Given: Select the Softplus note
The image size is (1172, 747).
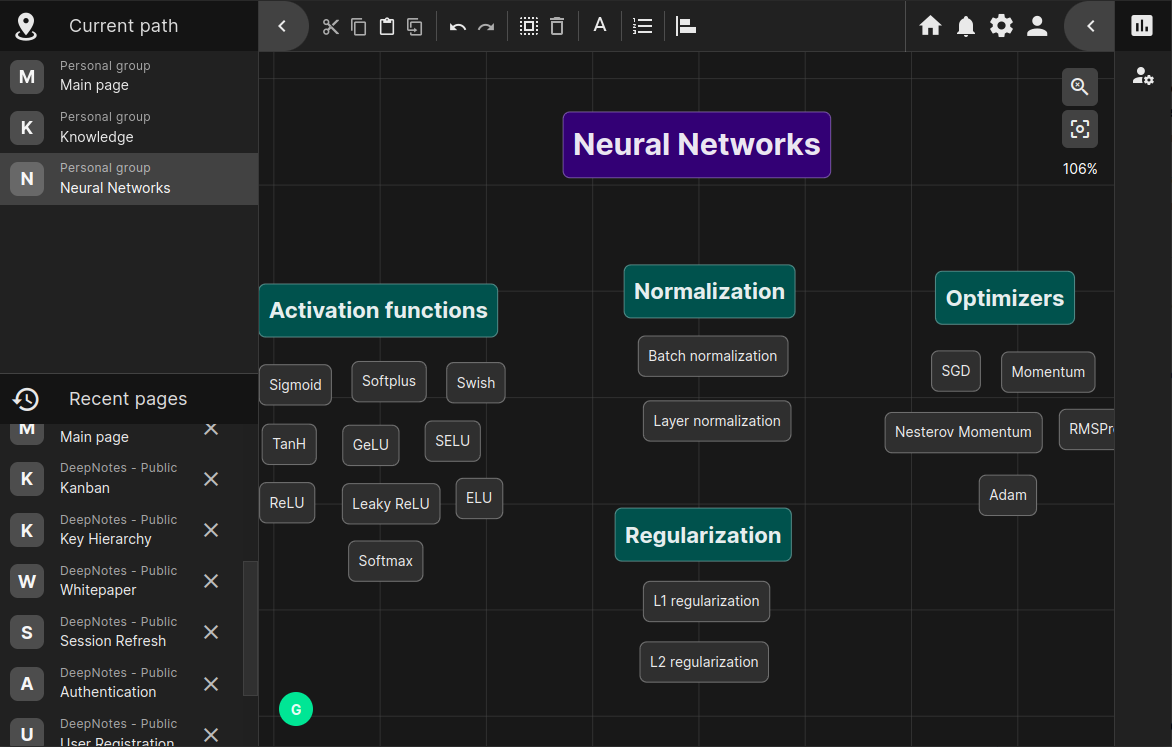Looking at the screenshot, I should pos(389,381).
